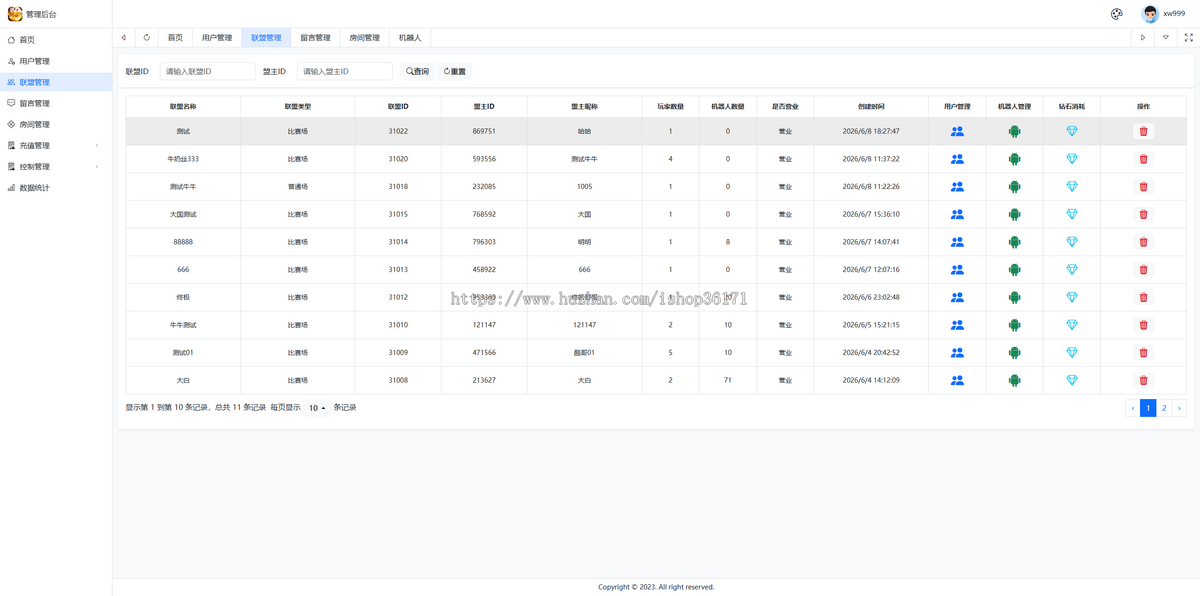Open the records-per-page dropdown
Viewport: 1200px width, 596px height.
pos(317,408)
